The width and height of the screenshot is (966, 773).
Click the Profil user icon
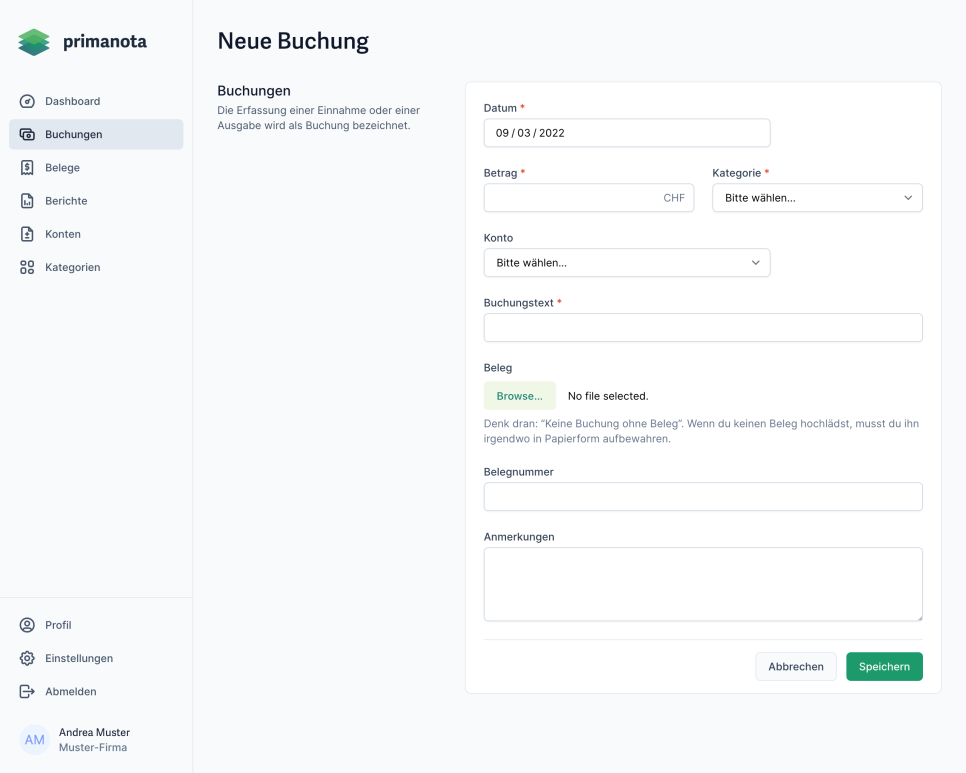click(x=28, y=625)
